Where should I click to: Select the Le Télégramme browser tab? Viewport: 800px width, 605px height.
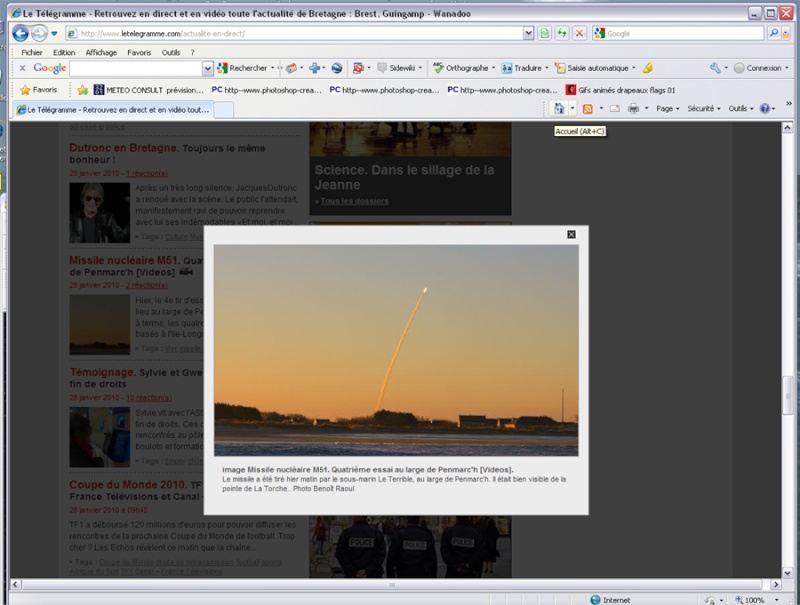pos(113,110)
